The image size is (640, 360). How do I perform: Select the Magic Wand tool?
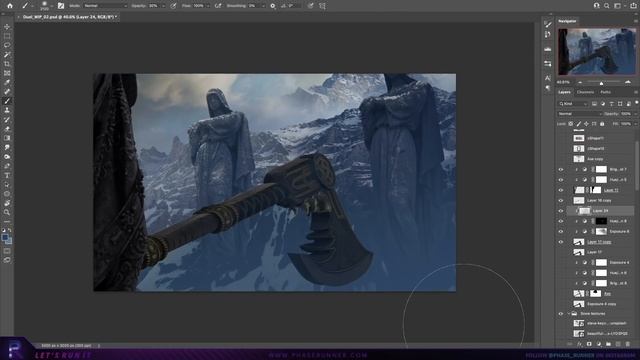(x=7, y=55)
